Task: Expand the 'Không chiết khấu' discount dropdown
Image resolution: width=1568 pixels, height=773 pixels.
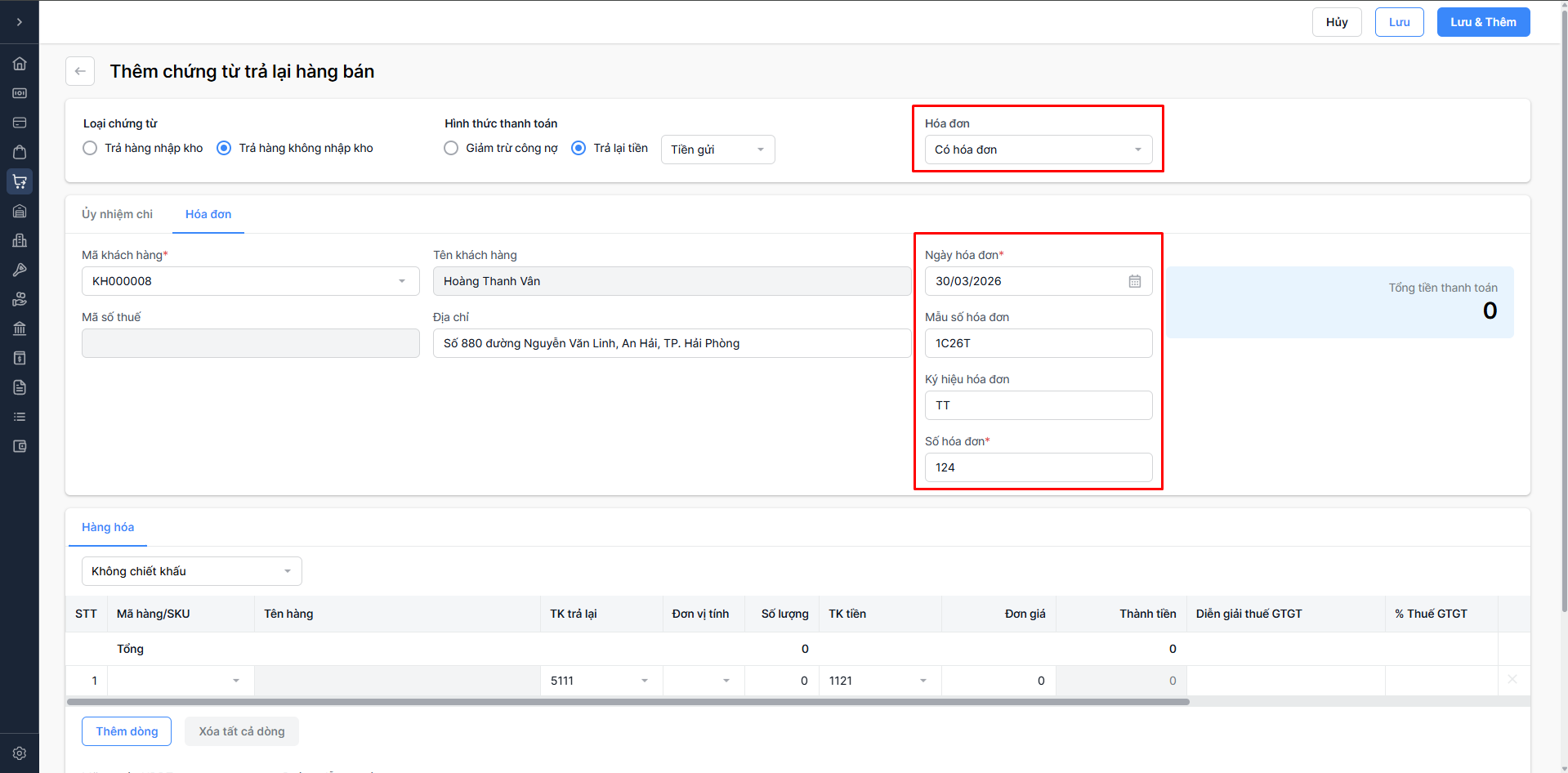Action: click(x=191, y=571)
